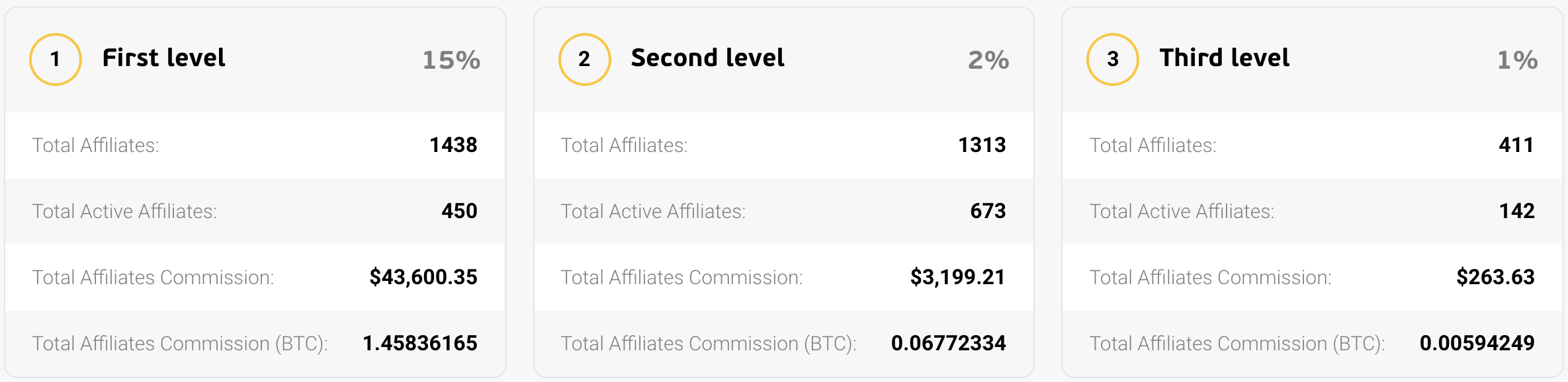Select the Second level heading
Viewport: 1568px width, 382px height.
point(708,58)
